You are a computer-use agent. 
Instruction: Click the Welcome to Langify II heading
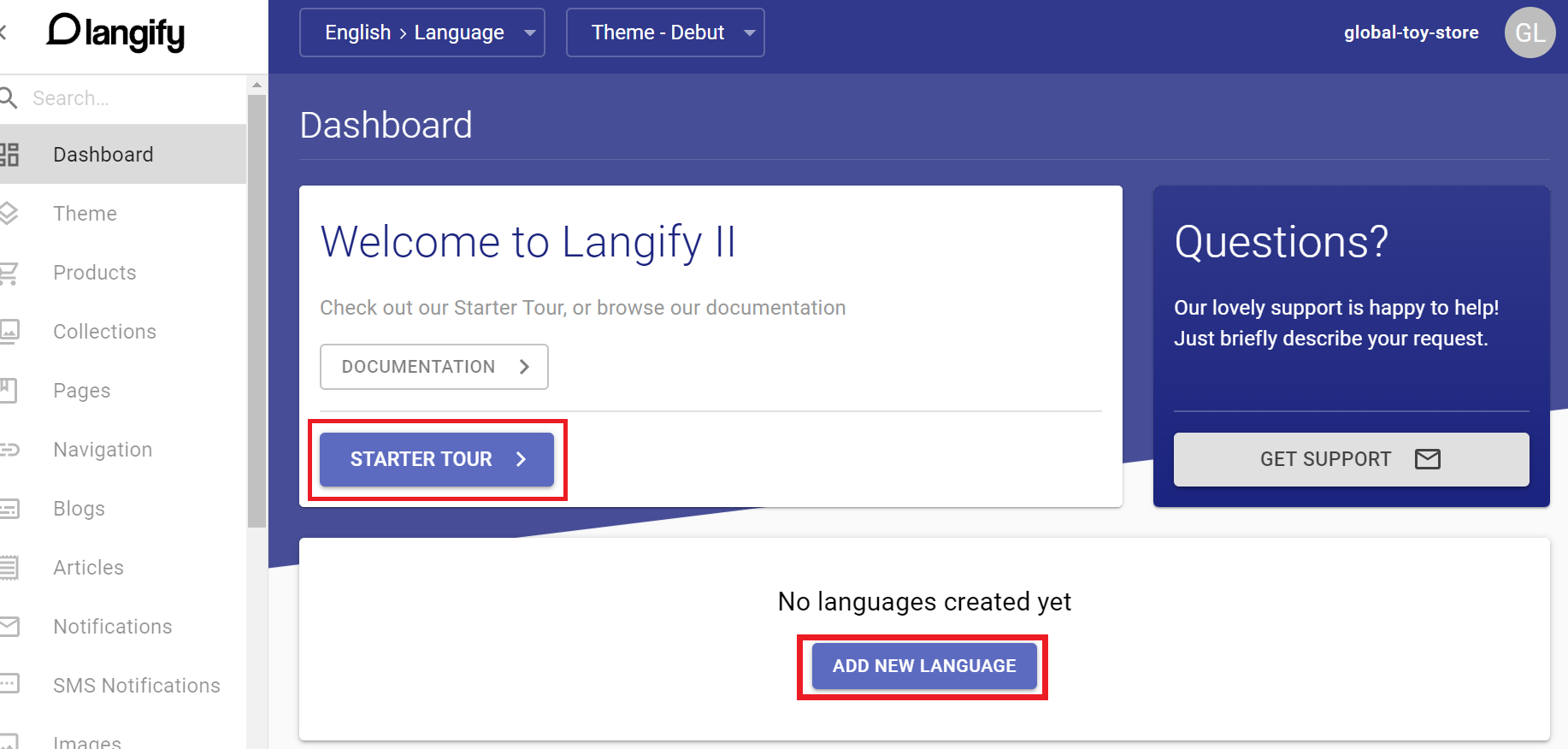[528, 242]
